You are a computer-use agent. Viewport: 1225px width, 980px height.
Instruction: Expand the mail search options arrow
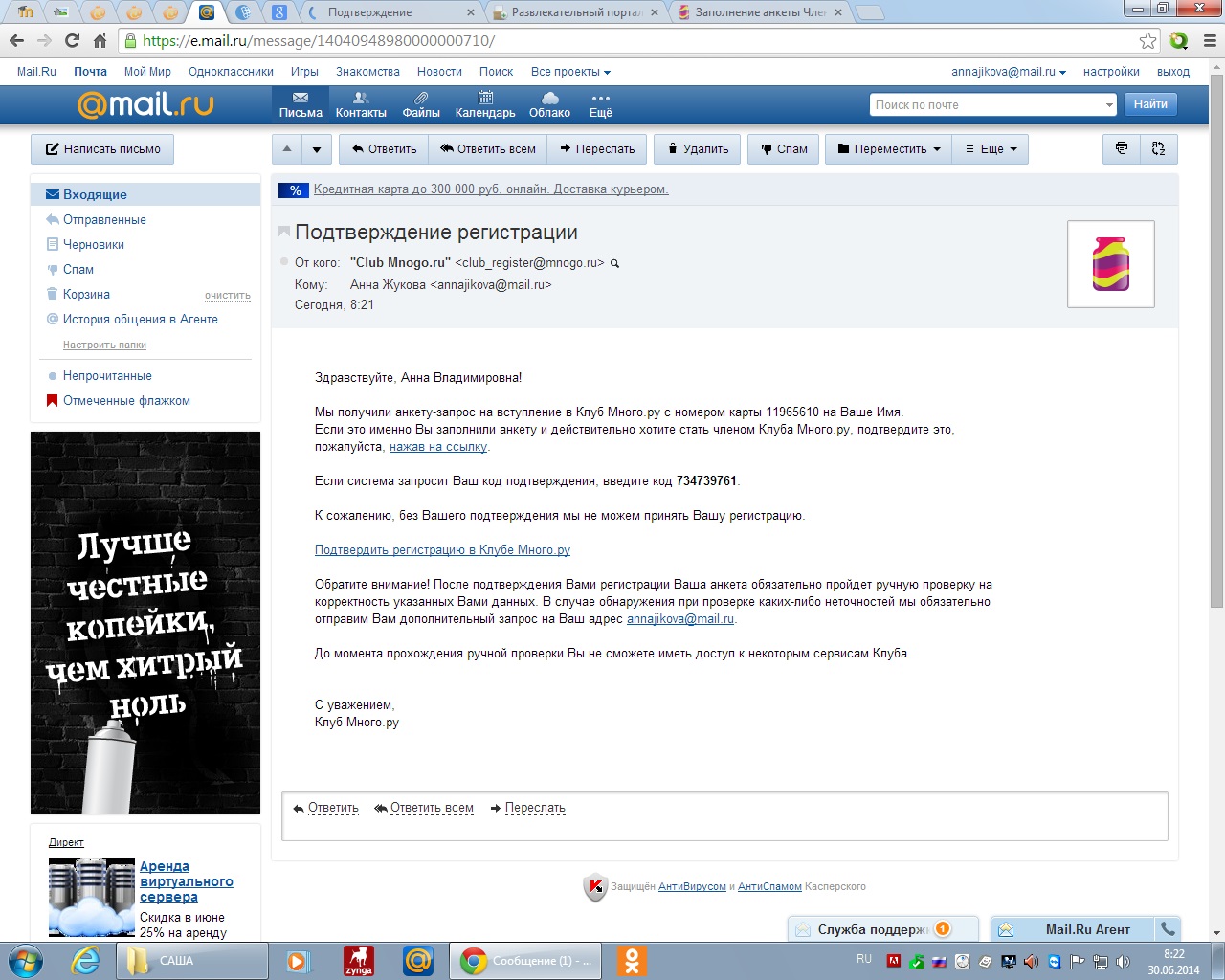[1109, 105]
